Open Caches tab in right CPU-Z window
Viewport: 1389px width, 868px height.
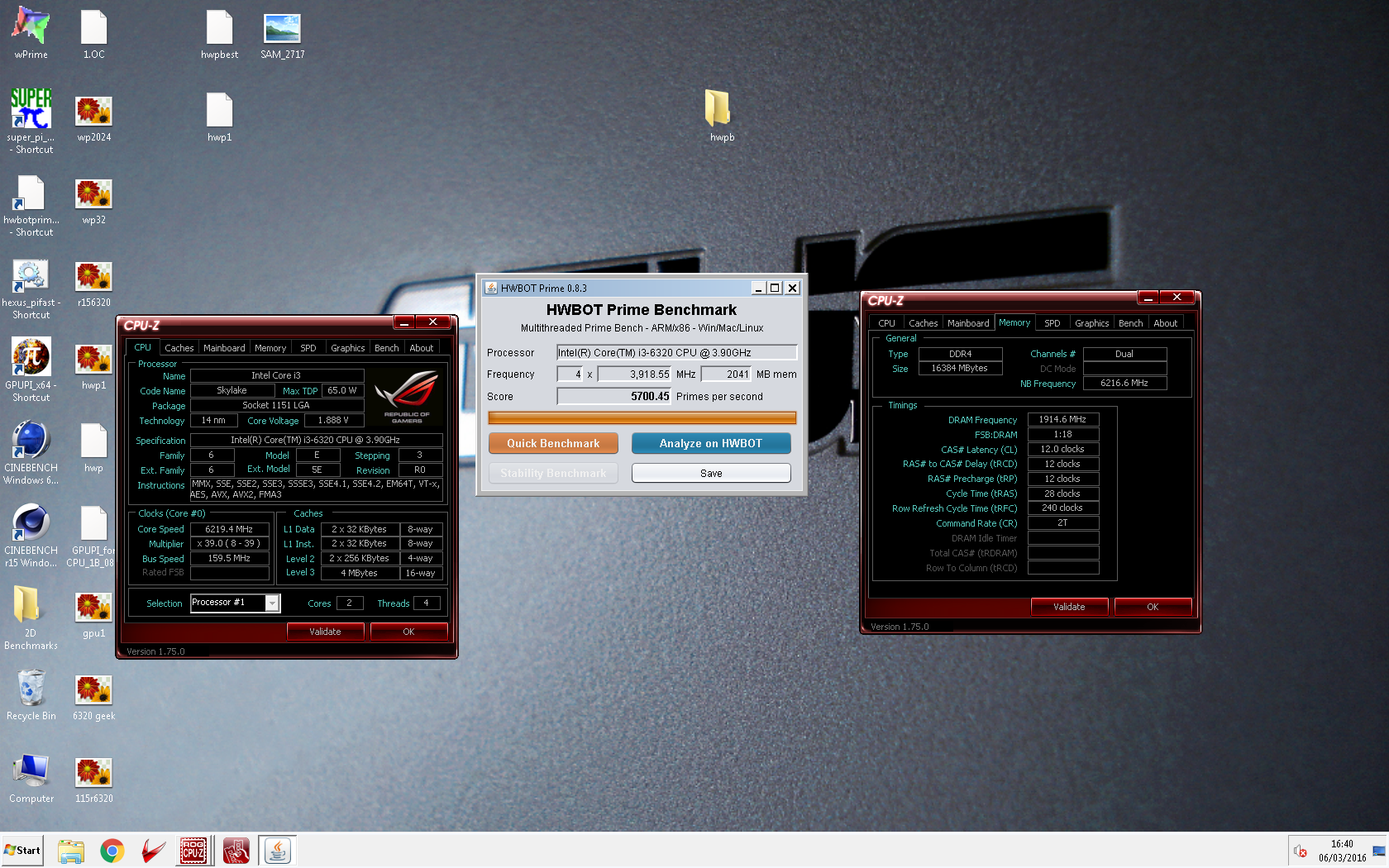pos(923,323)
